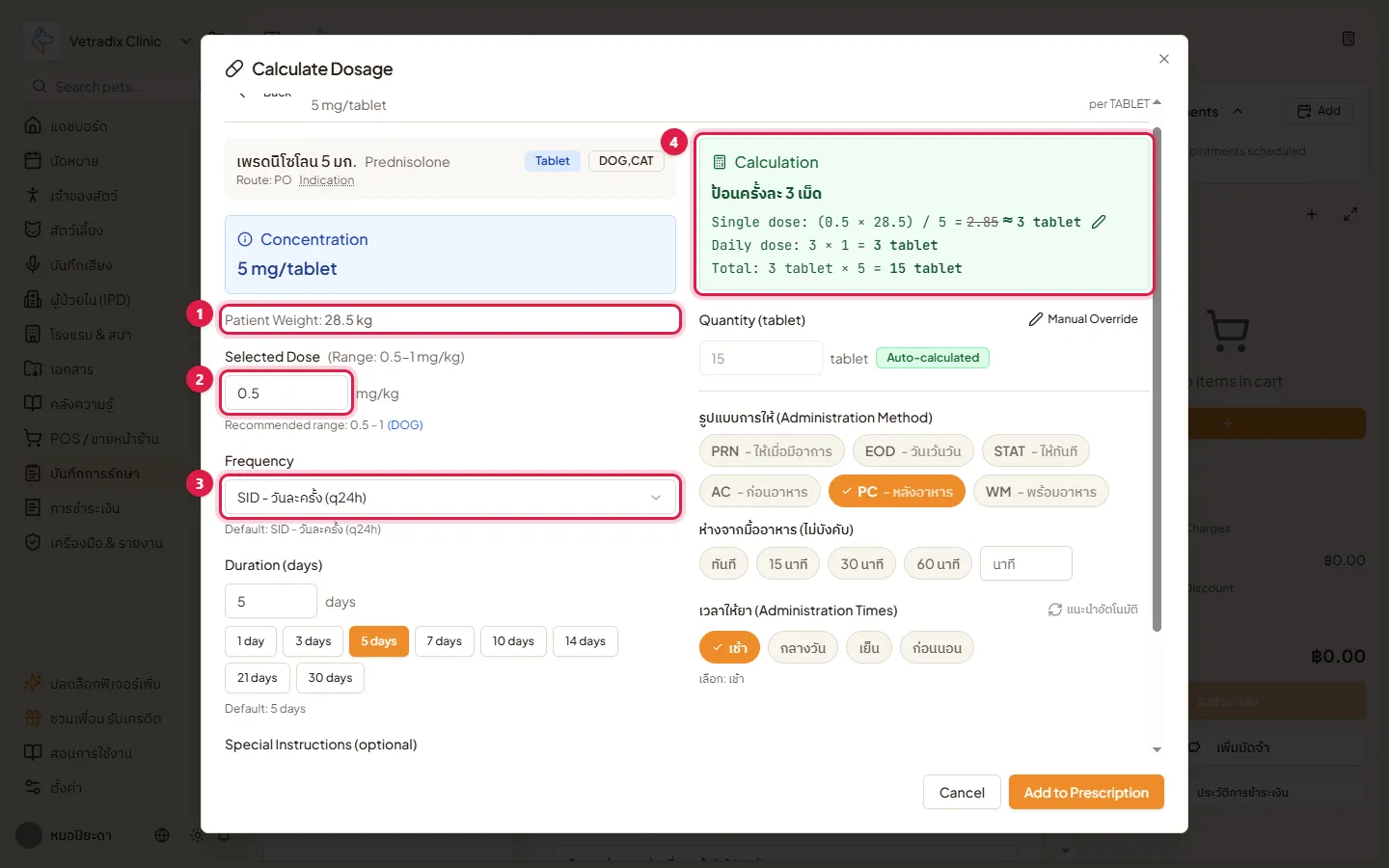Click the scroll-down arrow of the dialog
Viewport: 1389px width, 868px height.
tap(1157, 749)
